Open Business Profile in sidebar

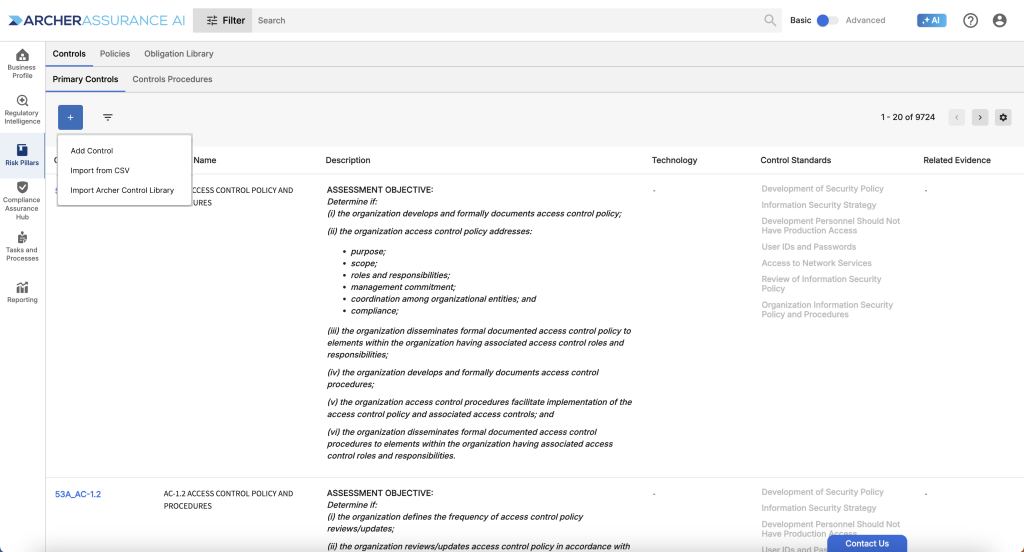tap(22, 63)
